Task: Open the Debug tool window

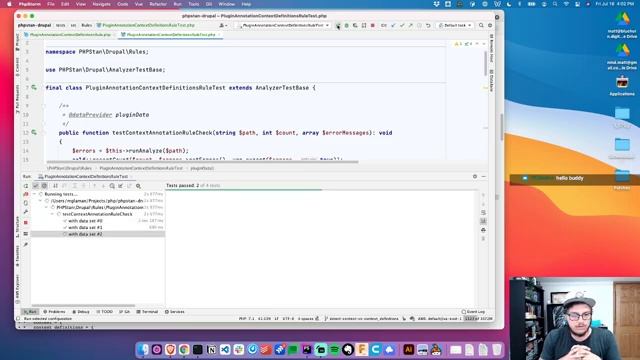Action: (81, 311)
